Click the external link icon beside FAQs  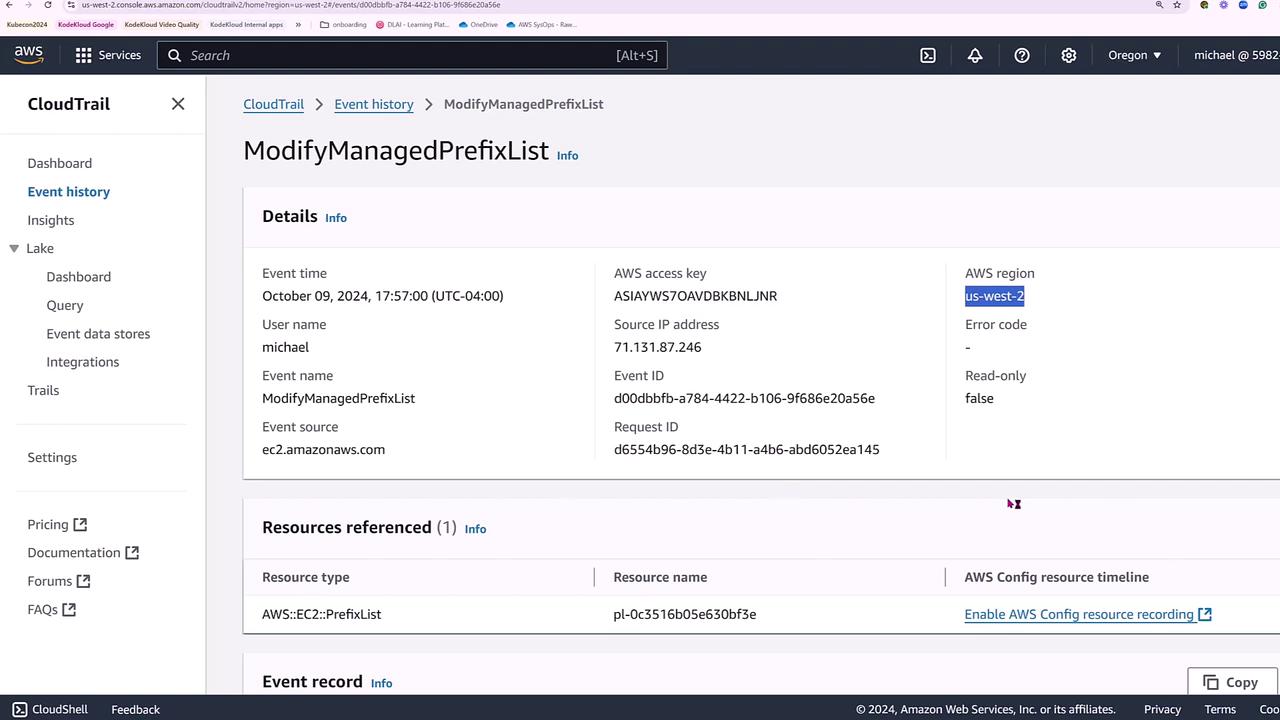tap(69, 609)
